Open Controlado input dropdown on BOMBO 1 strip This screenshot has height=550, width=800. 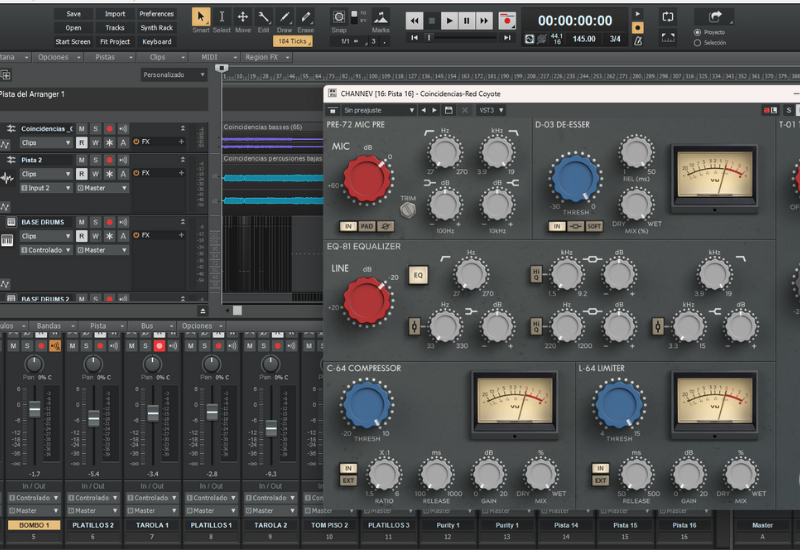pos(34,497)
